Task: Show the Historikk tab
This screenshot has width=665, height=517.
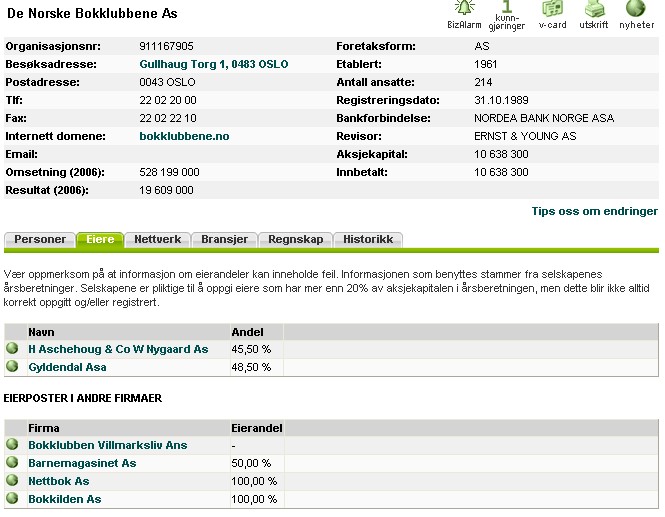Action: 368,240
